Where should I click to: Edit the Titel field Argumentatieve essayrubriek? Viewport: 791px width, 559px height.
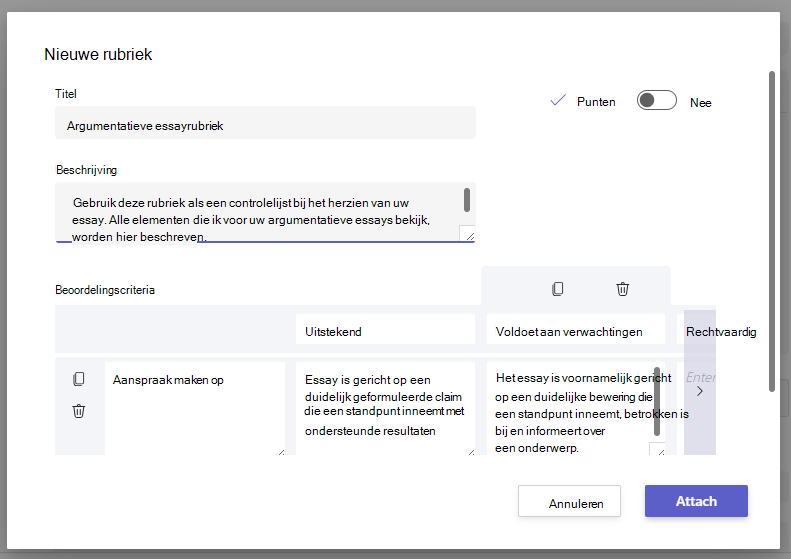[265, 123]
